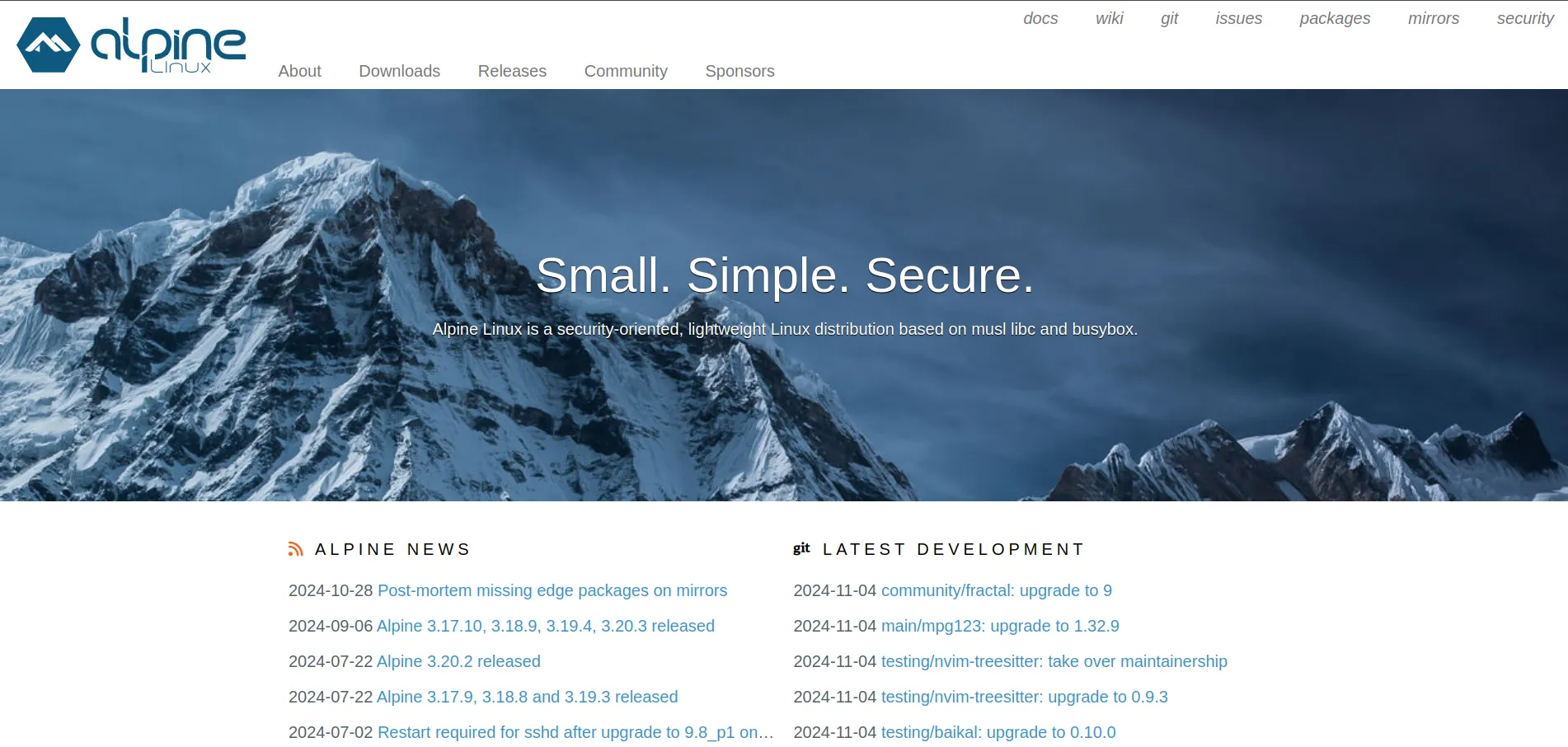The image size is (1568, 747).
Task: Open the mirrors link
Action: click(1434, 18)
